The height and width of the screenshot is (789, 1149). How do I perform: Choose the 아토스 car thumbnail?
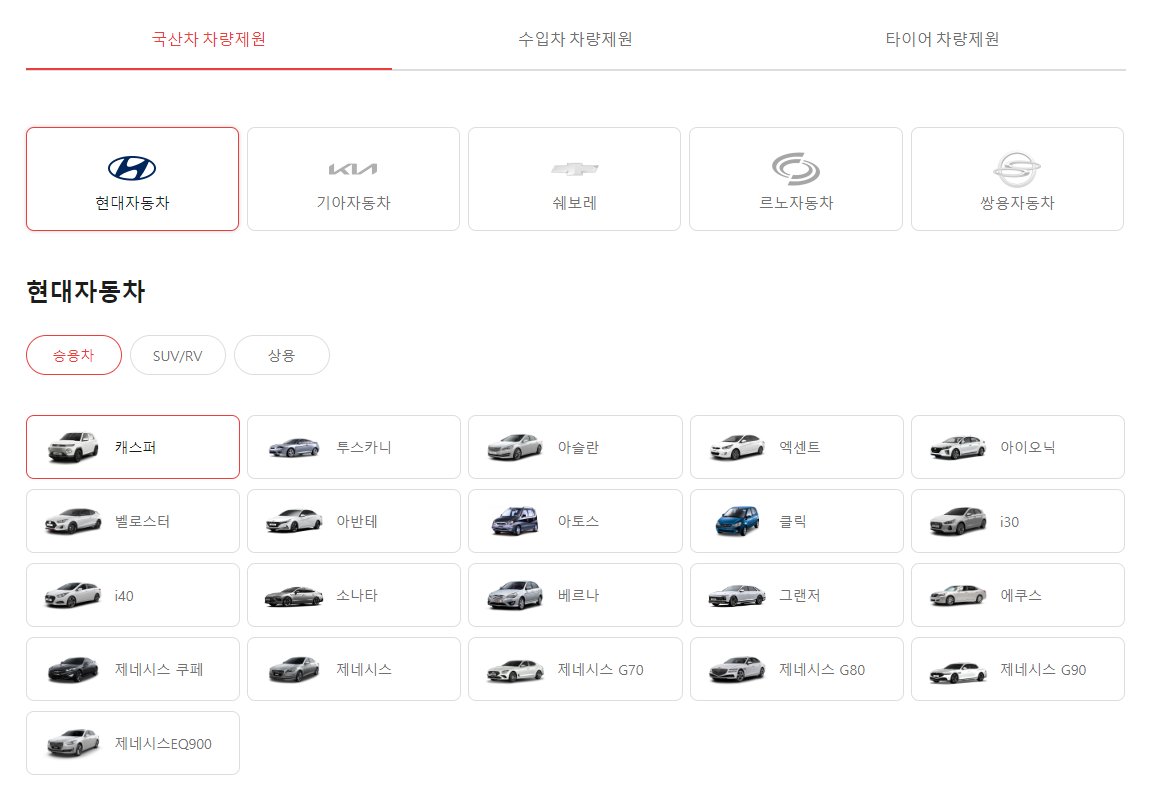(x=515, y=521)
